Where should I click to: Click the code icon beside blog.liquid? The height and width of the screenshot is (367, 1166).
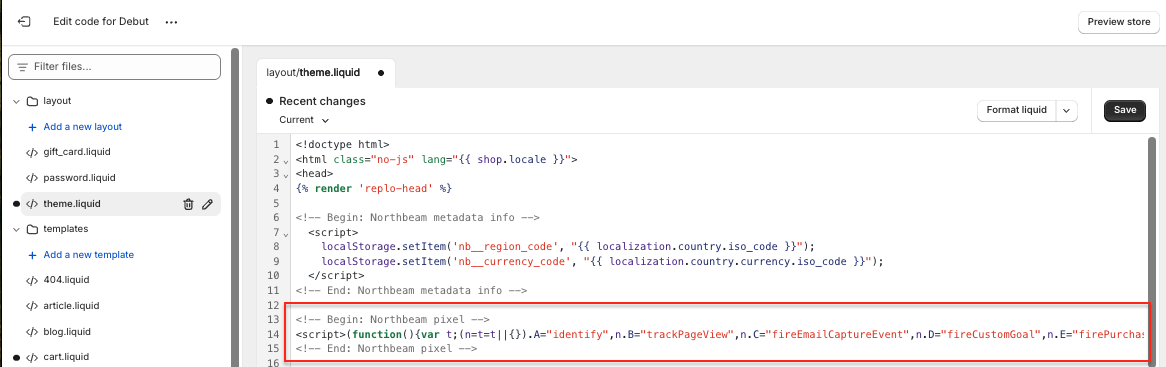coord(32,331)
